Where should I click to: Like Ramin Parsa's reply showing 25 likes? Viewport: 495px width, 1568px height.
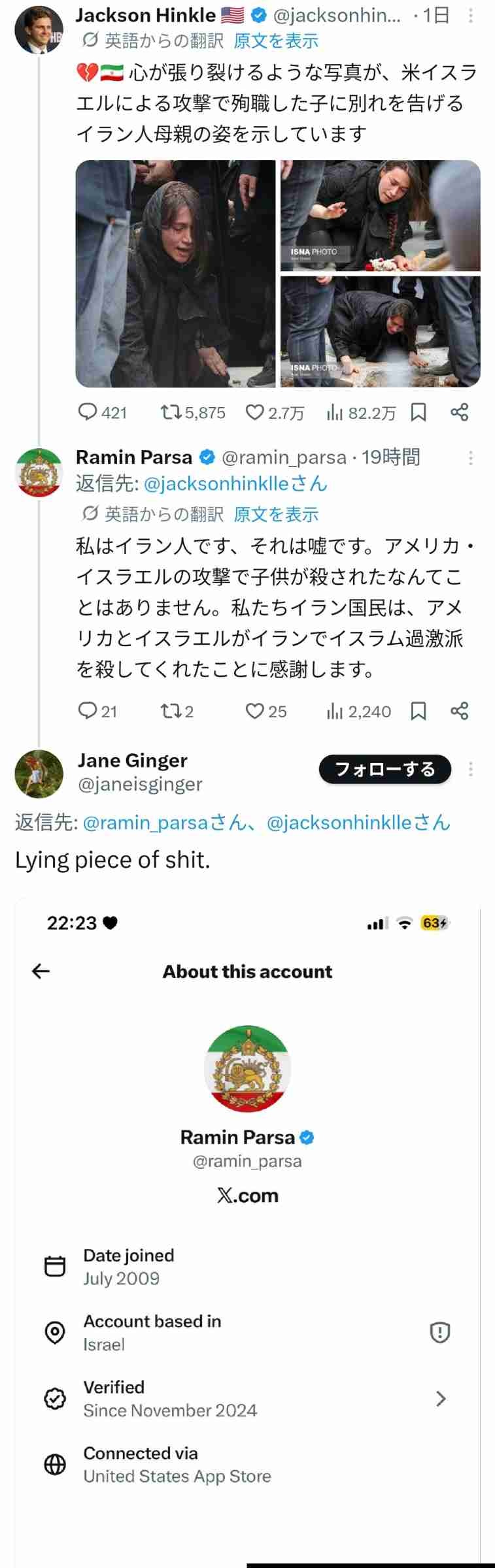[254, 711]
